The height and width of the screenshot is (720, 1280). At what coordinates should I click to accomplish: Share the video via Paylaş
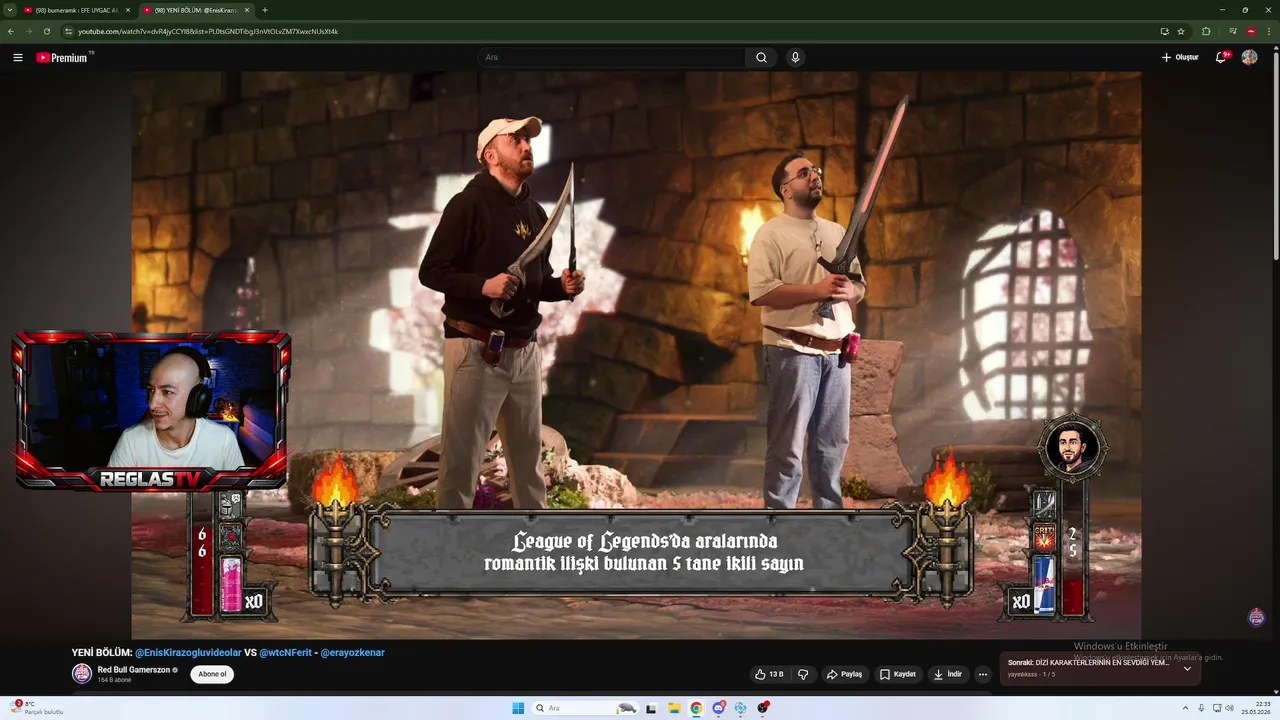coord(845,674)
